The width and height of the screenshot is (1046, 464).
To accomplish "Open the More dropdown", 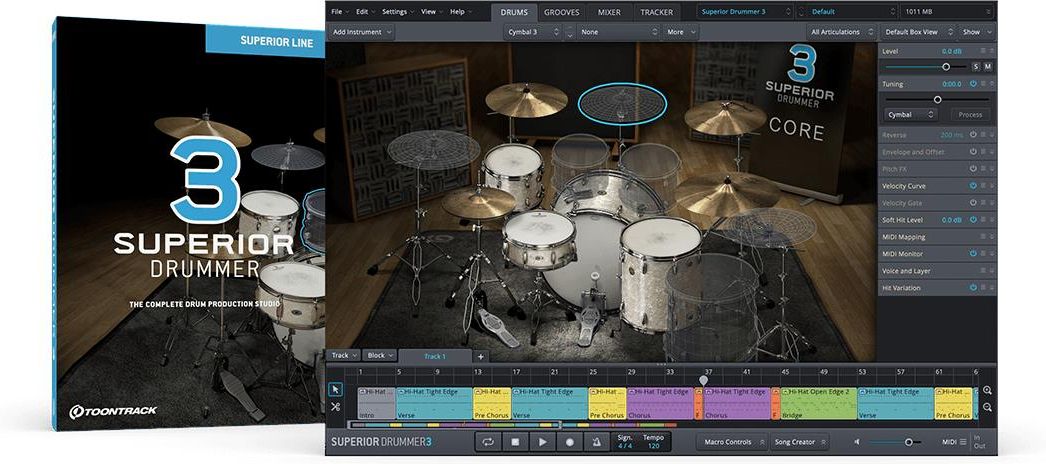I will [680, 32].
